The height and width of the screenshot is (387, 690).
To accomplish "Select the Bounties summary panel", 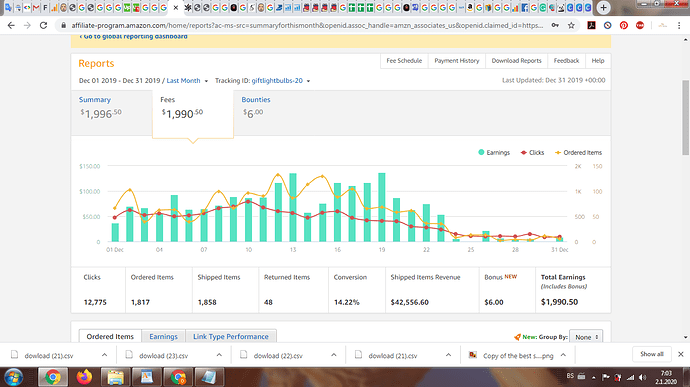I will (256, 107).
